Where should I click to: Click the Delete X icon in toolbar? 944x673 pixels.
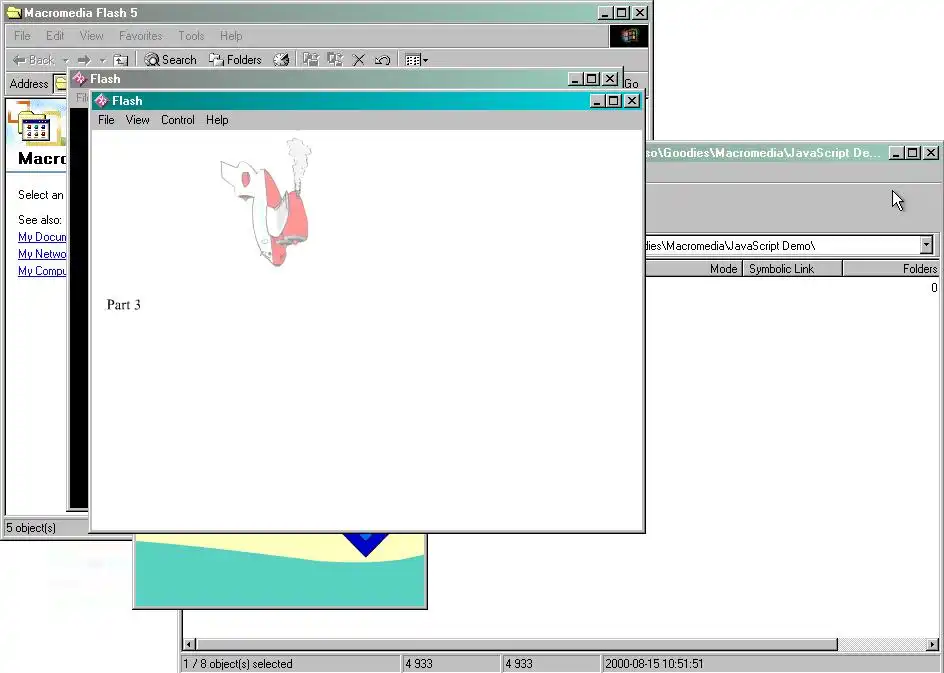point(359,60)
